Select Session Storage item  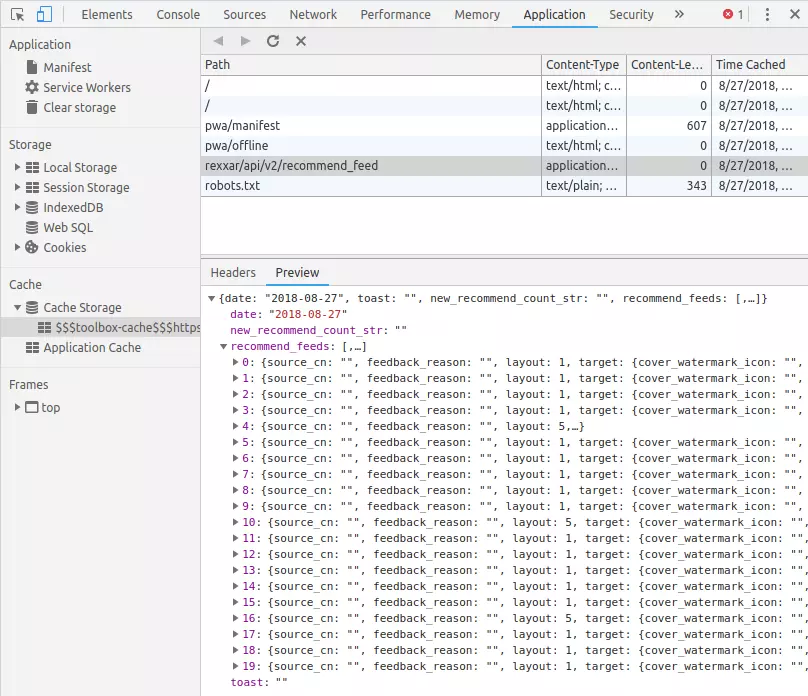click(86, 188)
